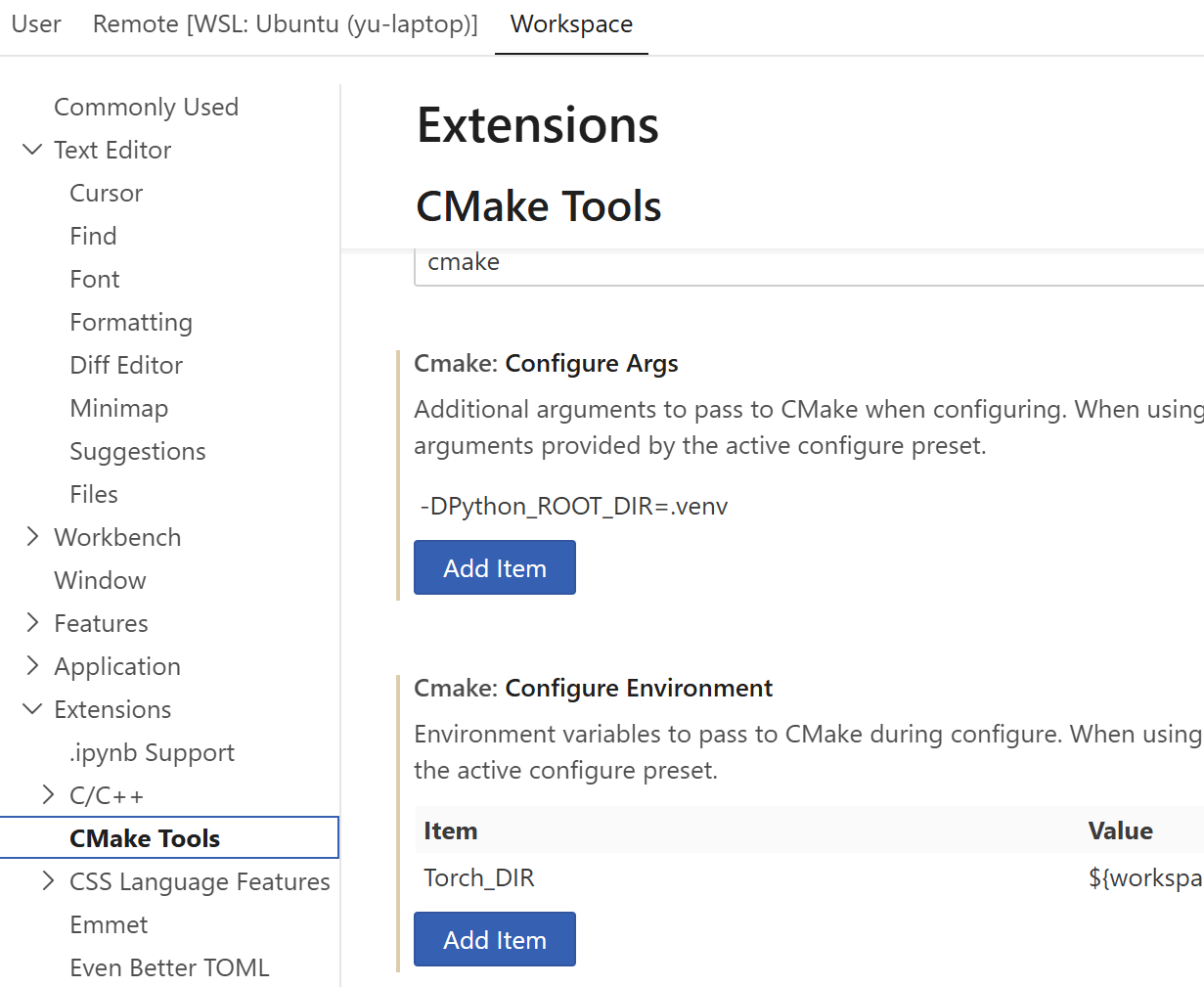Expand the Workbench settings section

pos(32,537)
